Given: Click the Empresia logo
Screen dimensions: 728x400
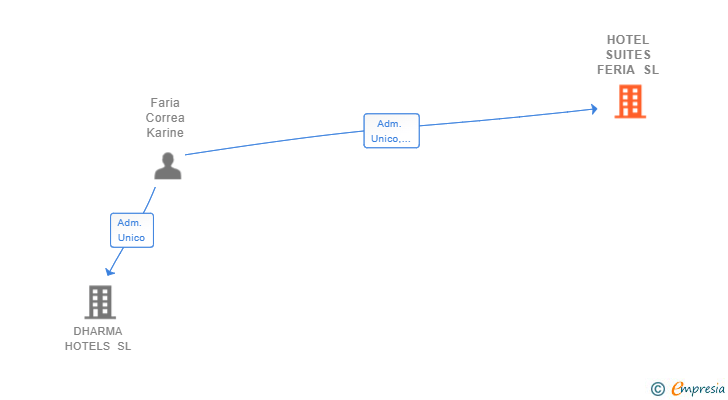Looking at the screenshot, I should point(698,389).
